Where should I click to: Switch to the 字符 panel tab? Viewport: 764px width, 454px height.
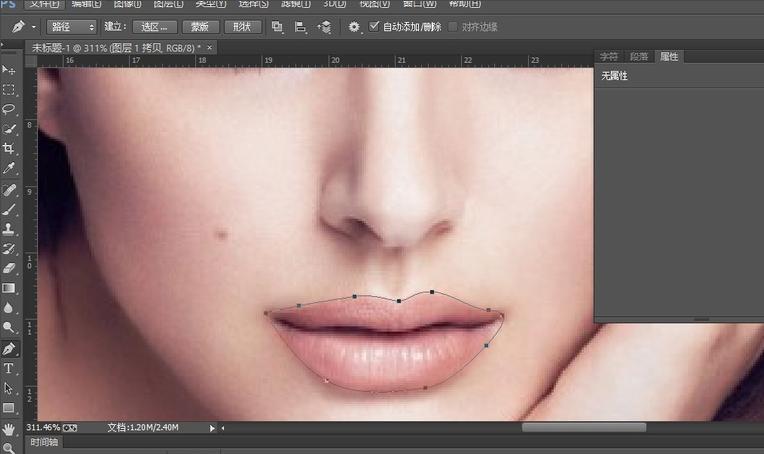coord(609,56)
